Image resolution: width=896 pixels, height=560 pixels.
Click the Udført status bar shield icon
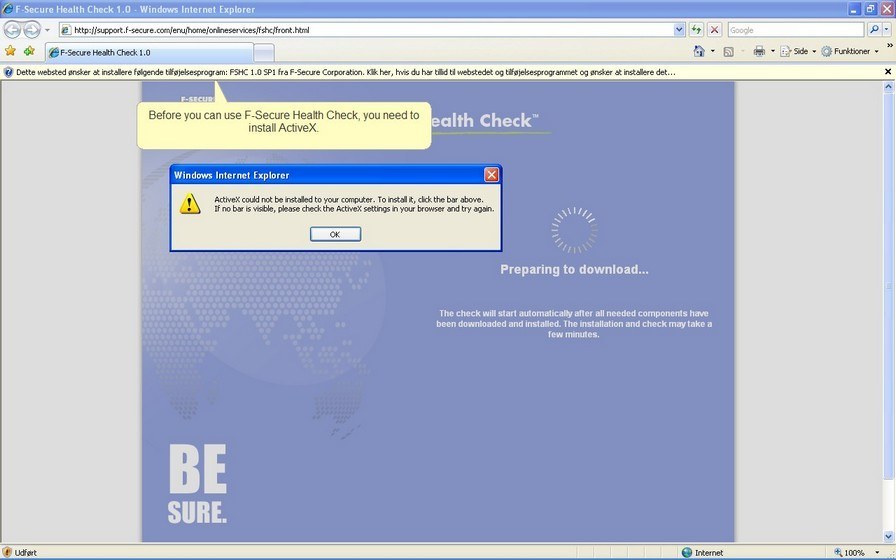point(7,553)
